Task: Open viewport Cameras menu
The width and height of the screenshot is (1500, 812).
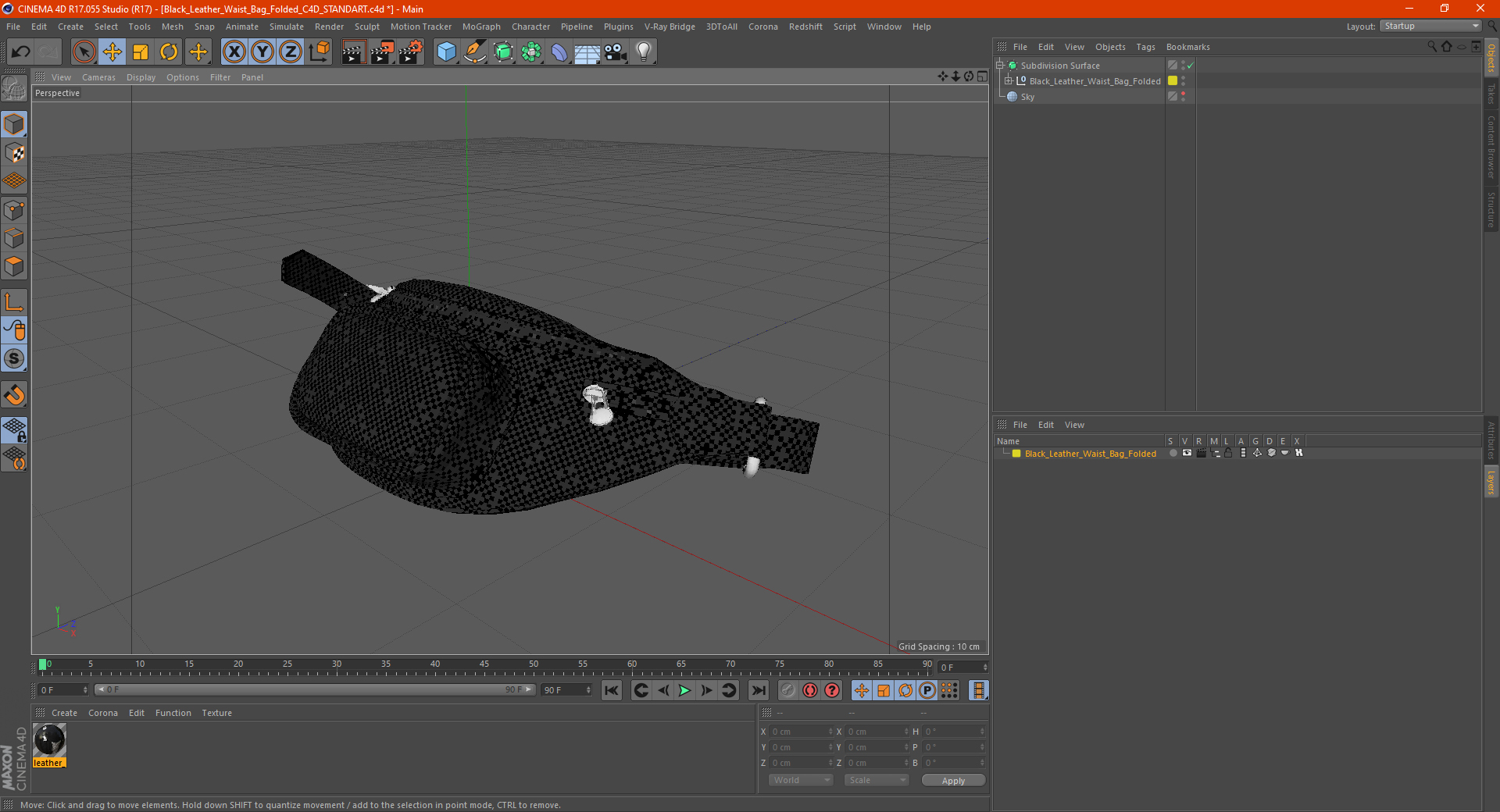Action: [98, 77]
